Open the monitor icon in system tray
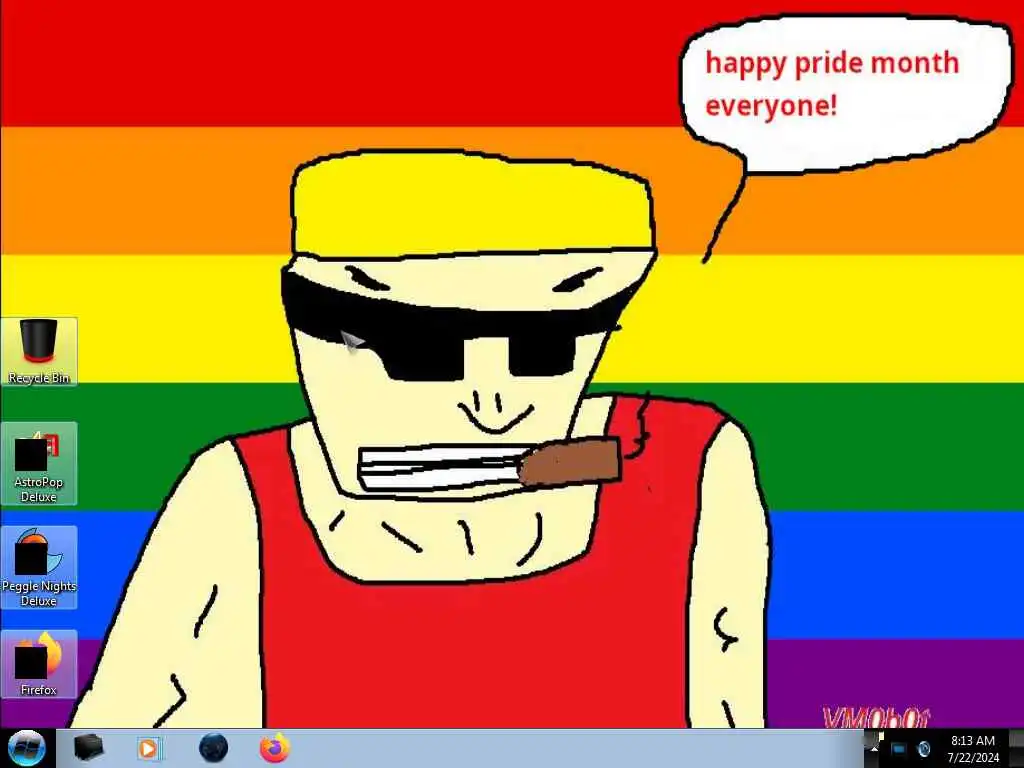 pos(899,749)
